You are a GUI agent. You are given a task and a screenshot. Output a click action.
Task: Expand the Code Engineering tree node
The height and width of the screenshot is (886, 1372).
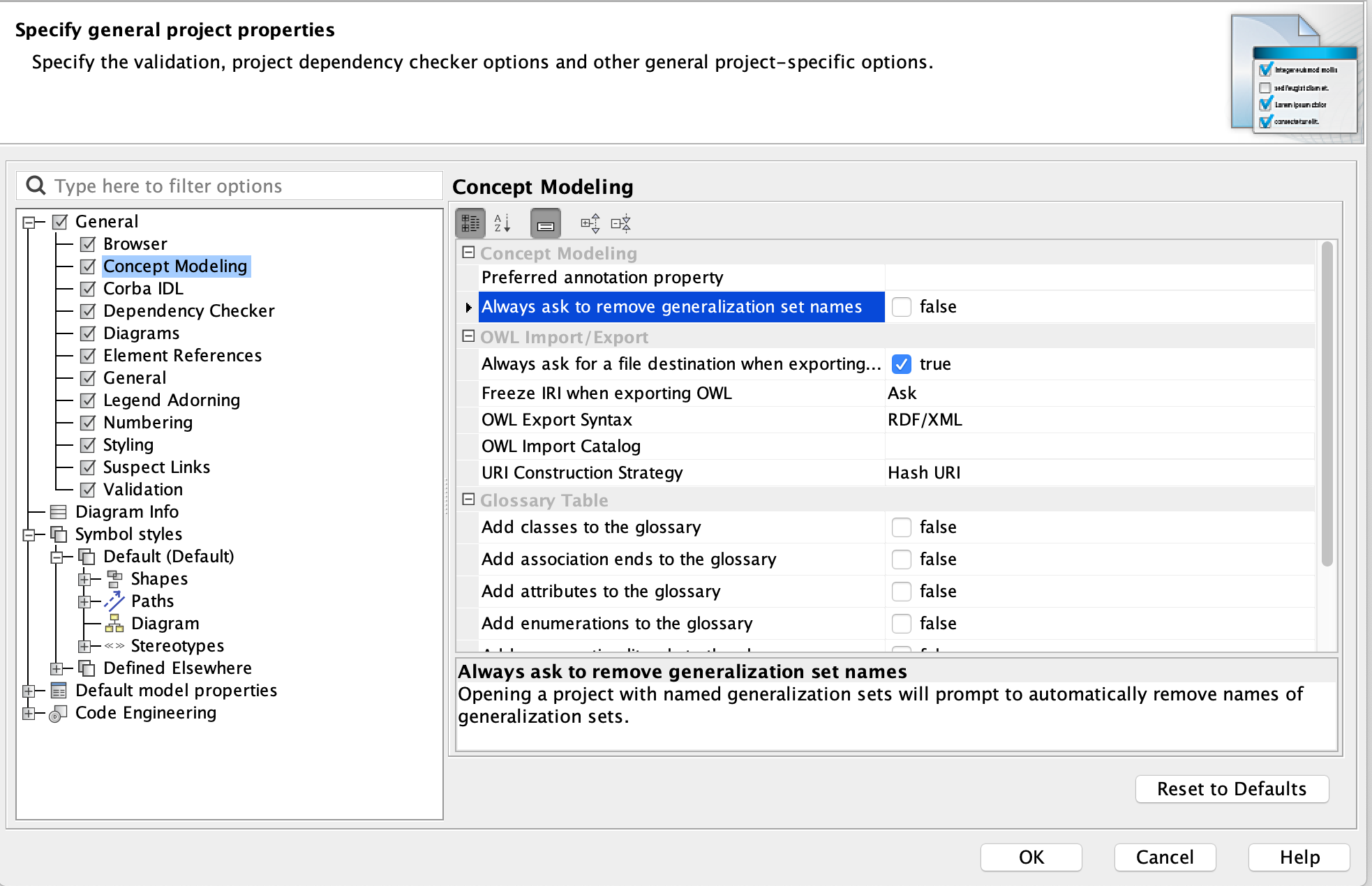(x=29, y=713)
